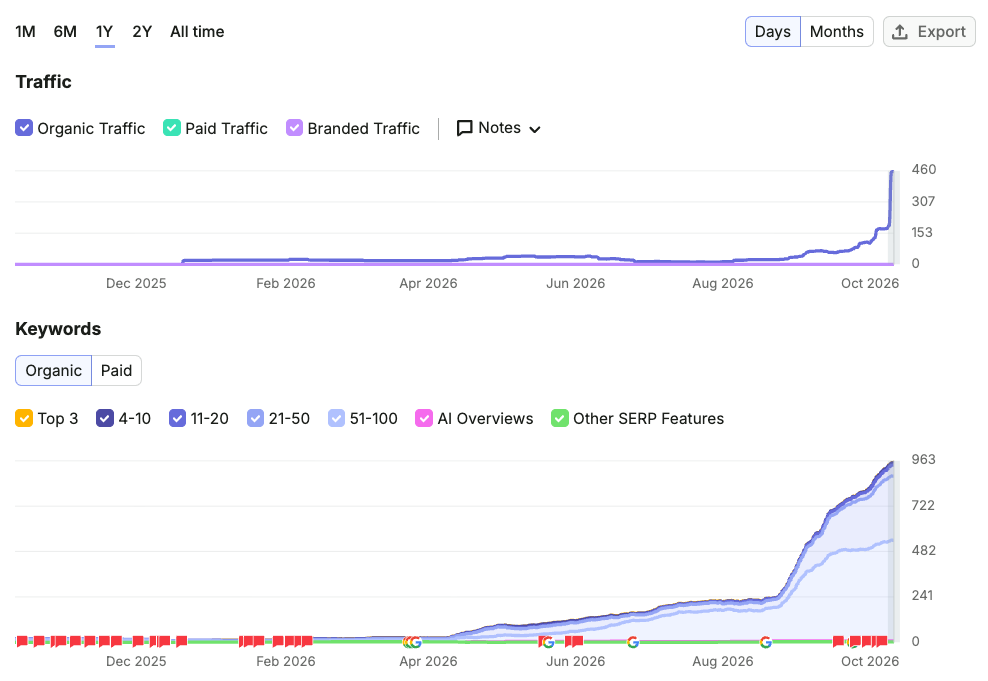The width and height of the screenshot is (988, 681).
Task: Toggle the Top 3 positions checkbox
Action: pos(24,418)
